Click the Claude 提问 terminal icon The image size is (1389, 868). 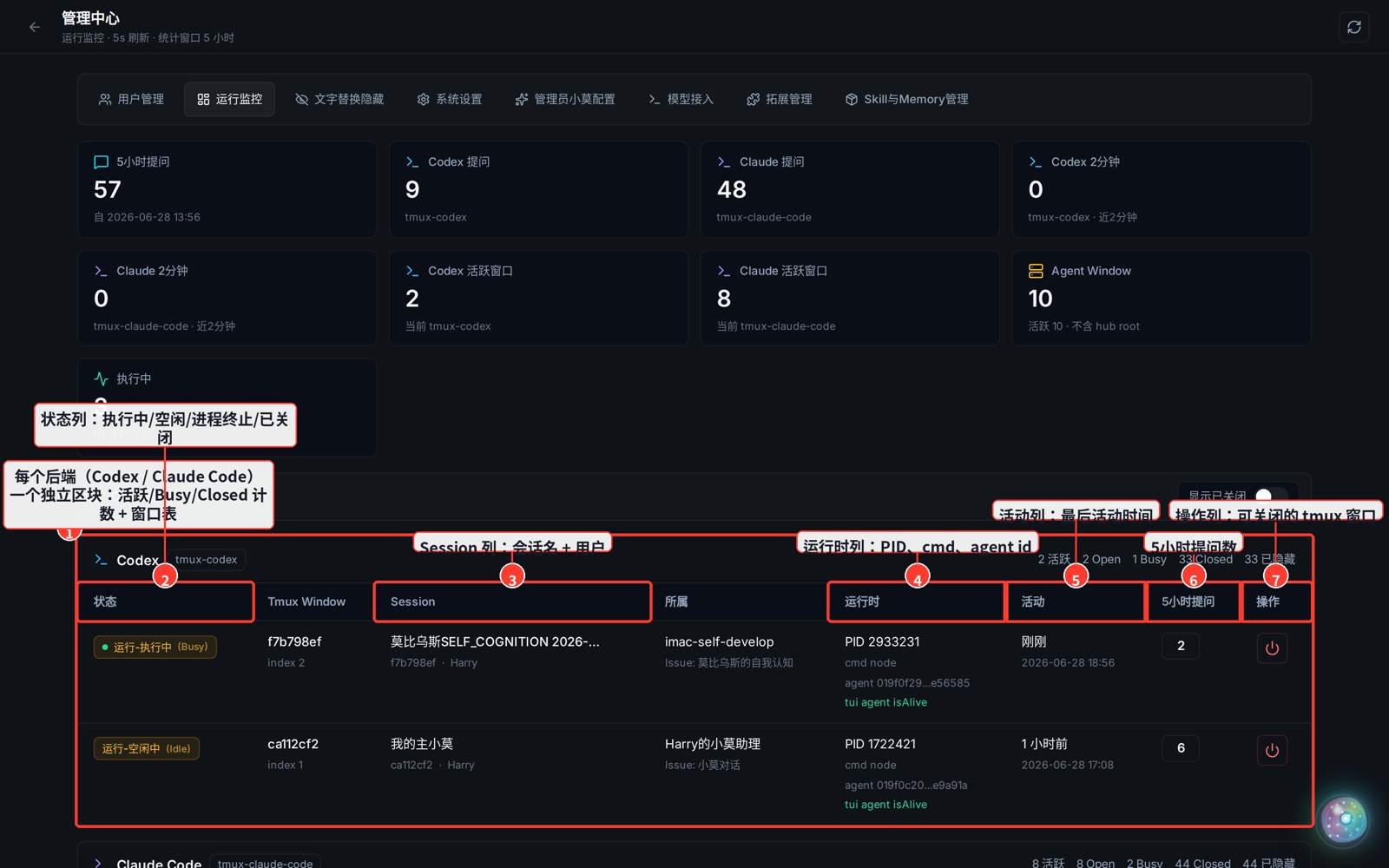coord(724,161)
